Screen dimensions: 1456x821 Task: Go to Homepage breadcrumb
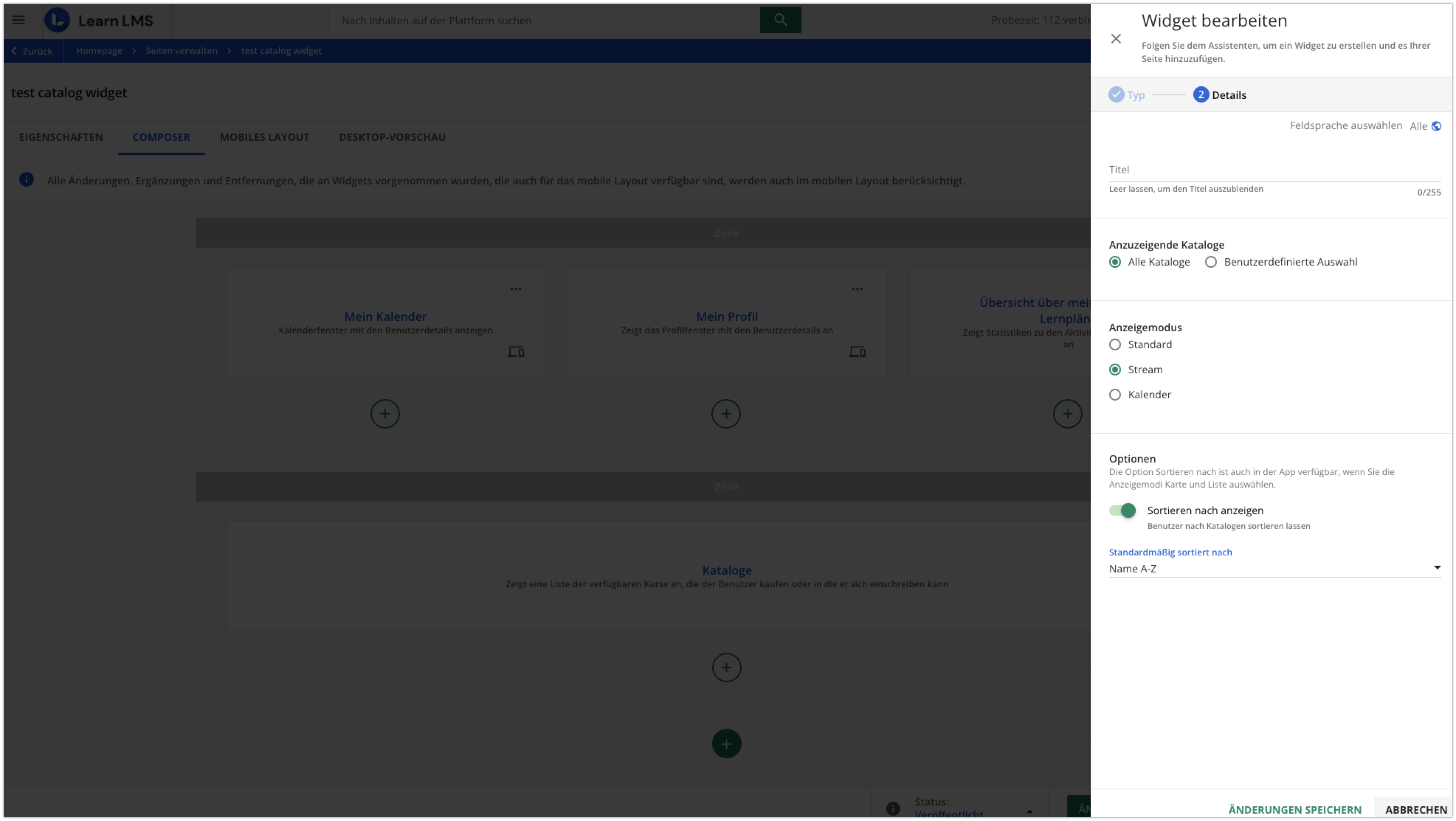point(99,50)
